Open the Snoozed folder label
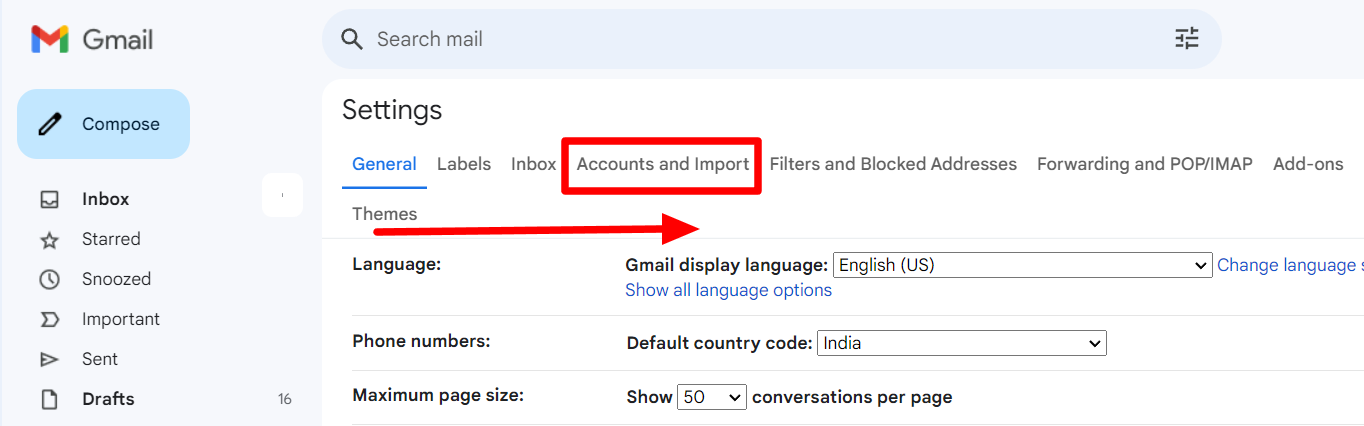This screenshot has height=426, width=1364. [116, 279]
